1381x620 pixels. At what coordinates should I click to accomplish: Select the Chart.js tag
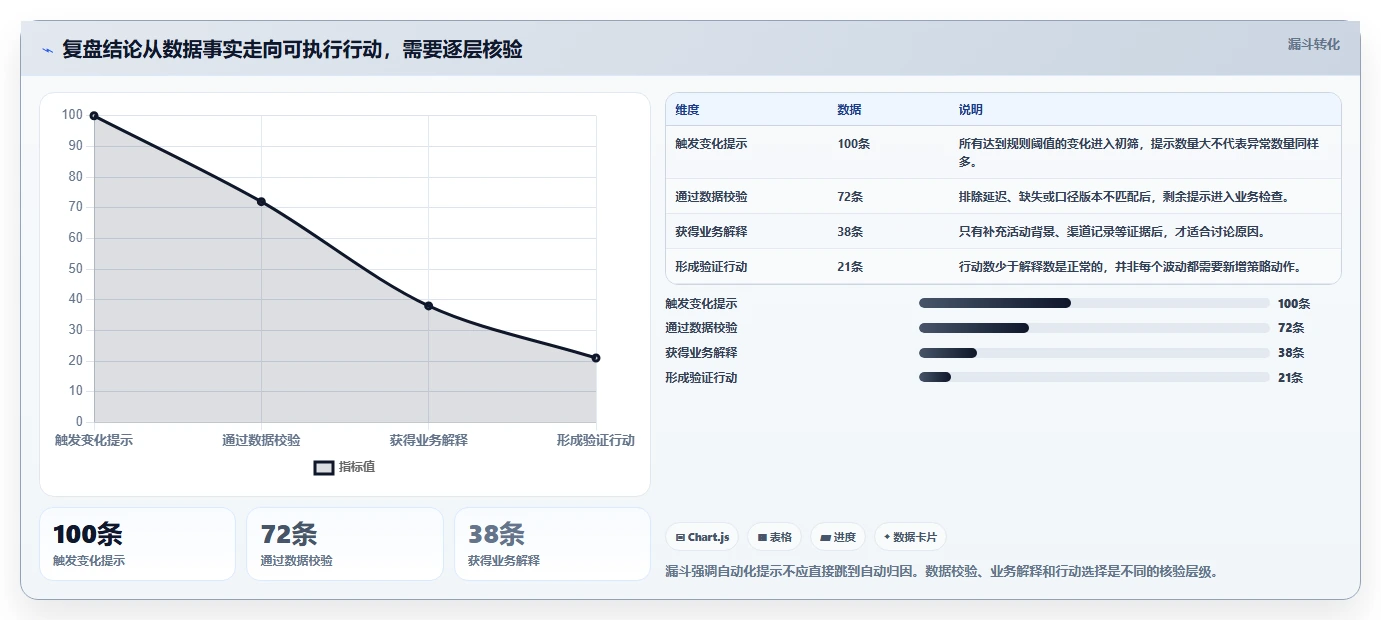701,537
